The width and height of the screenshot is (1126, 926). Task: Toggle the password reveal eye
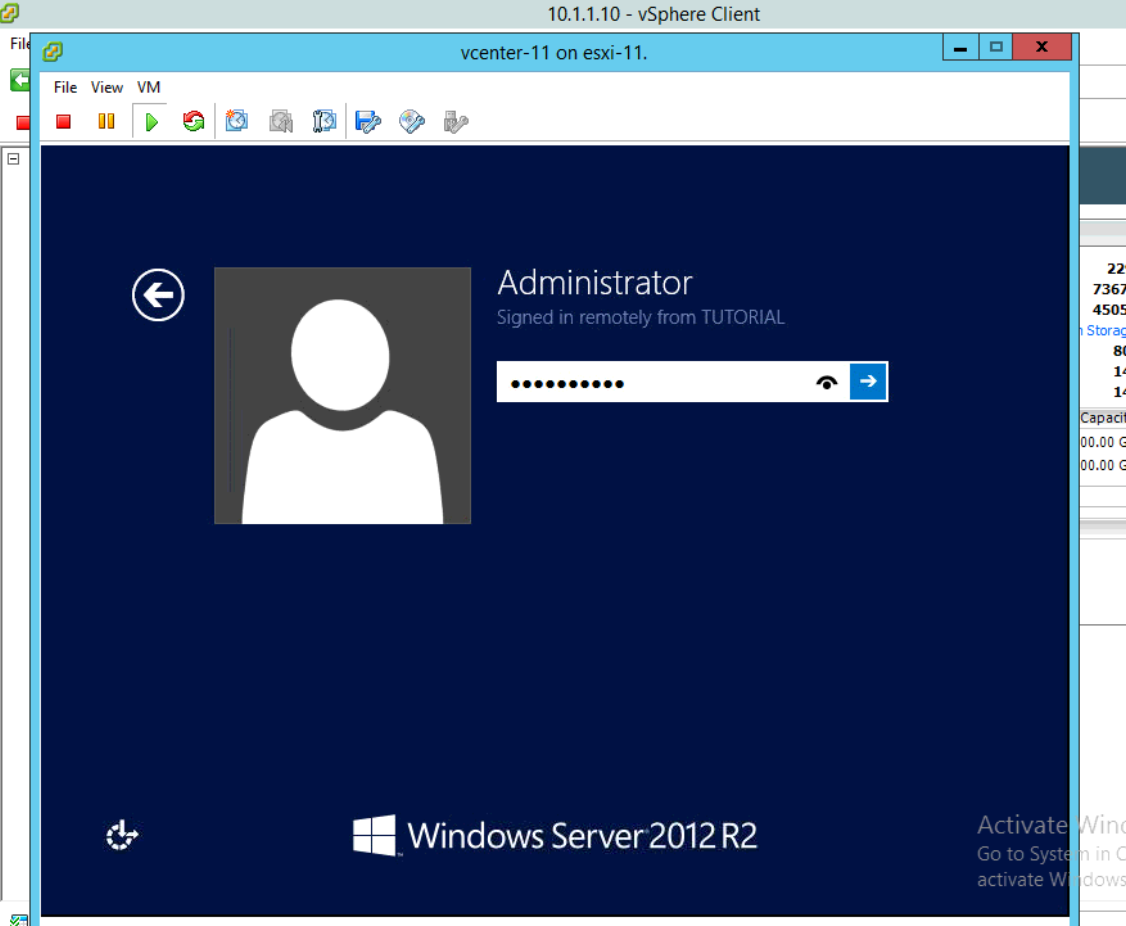pyautogui.click(x=826, y=382)
